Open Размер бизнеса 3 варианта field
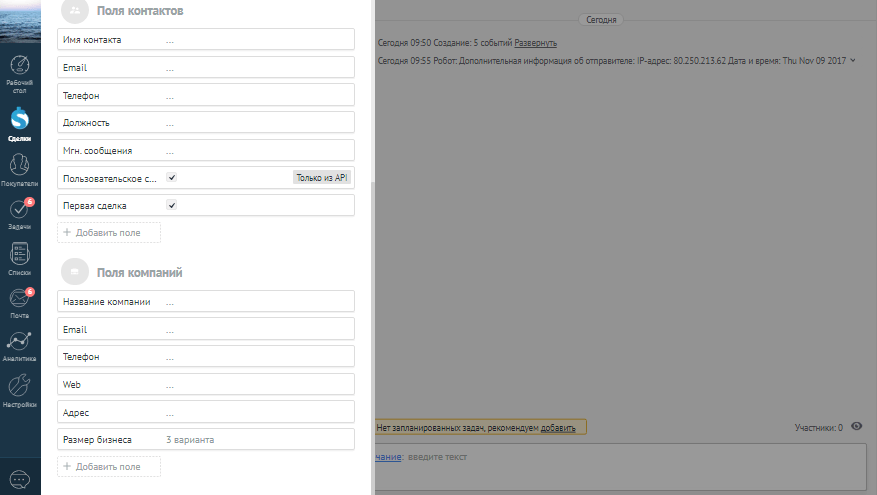Viewport: 877px width, 495px height. point(207,439)
